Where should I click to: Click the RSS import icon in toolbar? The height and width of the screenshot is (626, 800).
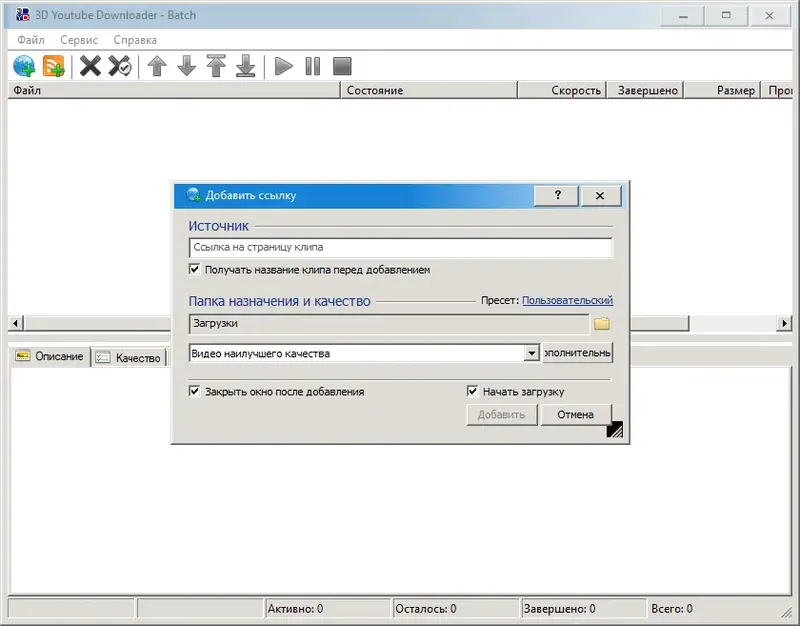coord(53,65)
